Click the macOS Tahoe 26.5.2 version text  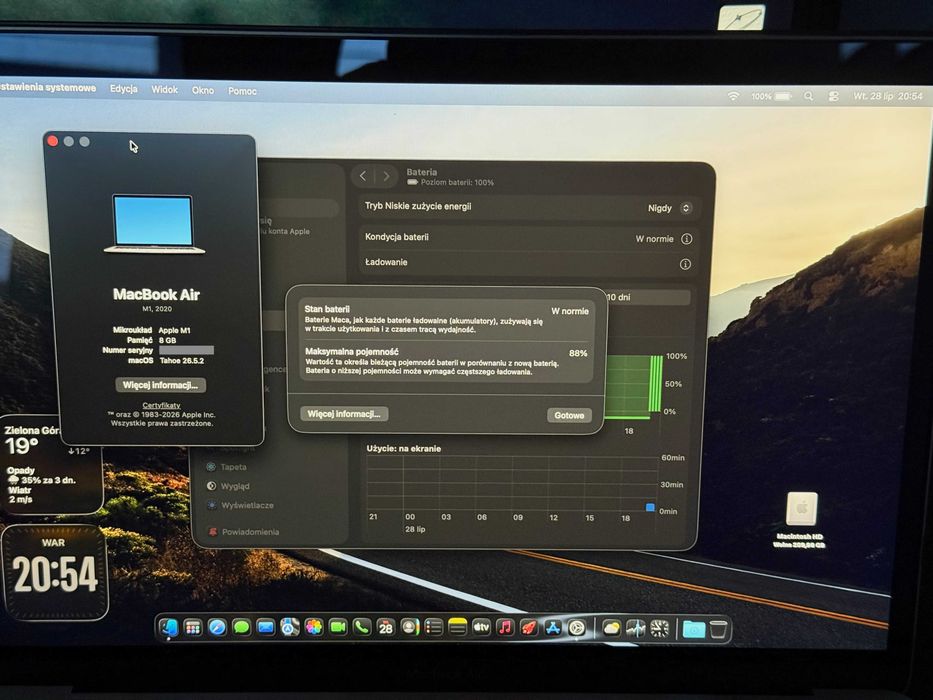(181, 361)
